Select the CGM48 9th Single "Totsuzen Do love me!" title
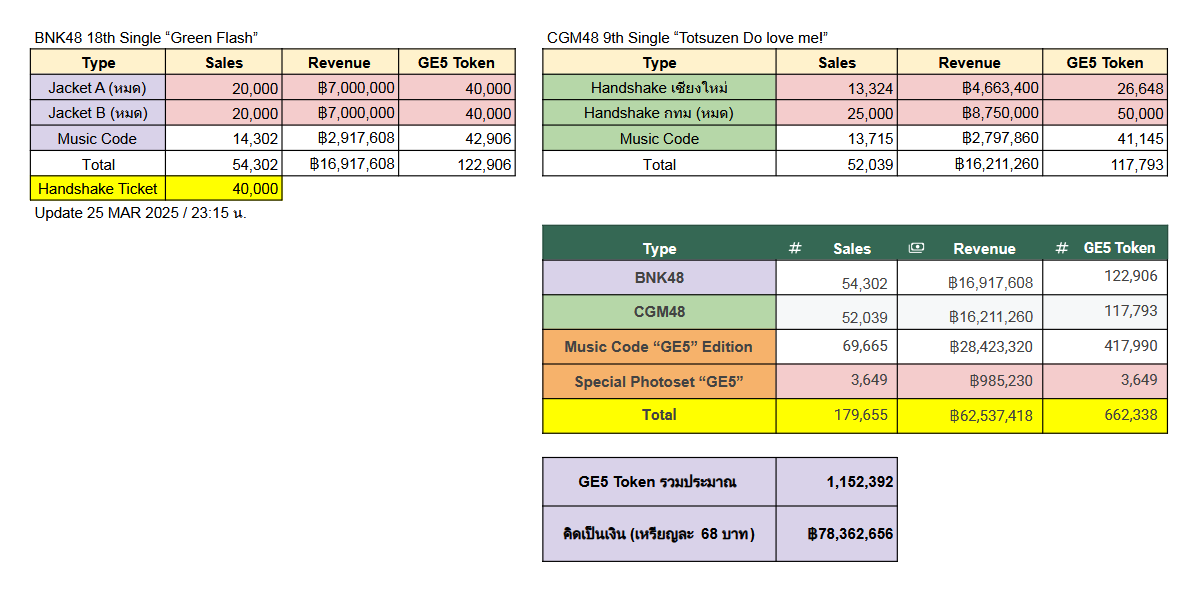The height and width of the screenshot is (595, 1199). point(688,38)
